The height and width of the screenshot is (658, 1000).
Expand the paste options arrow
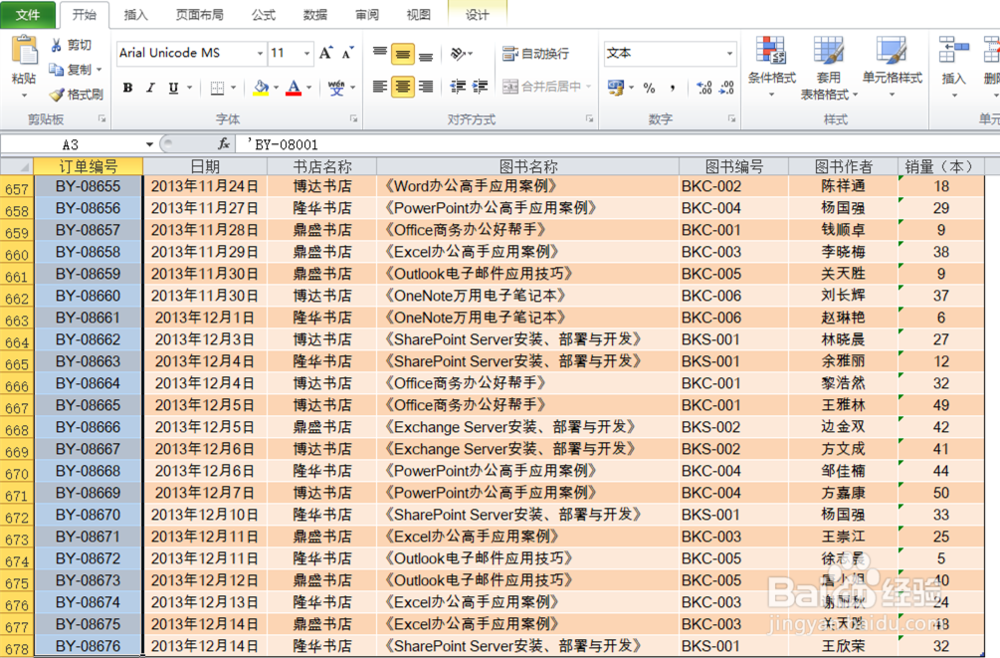click(x=24, y=96)
